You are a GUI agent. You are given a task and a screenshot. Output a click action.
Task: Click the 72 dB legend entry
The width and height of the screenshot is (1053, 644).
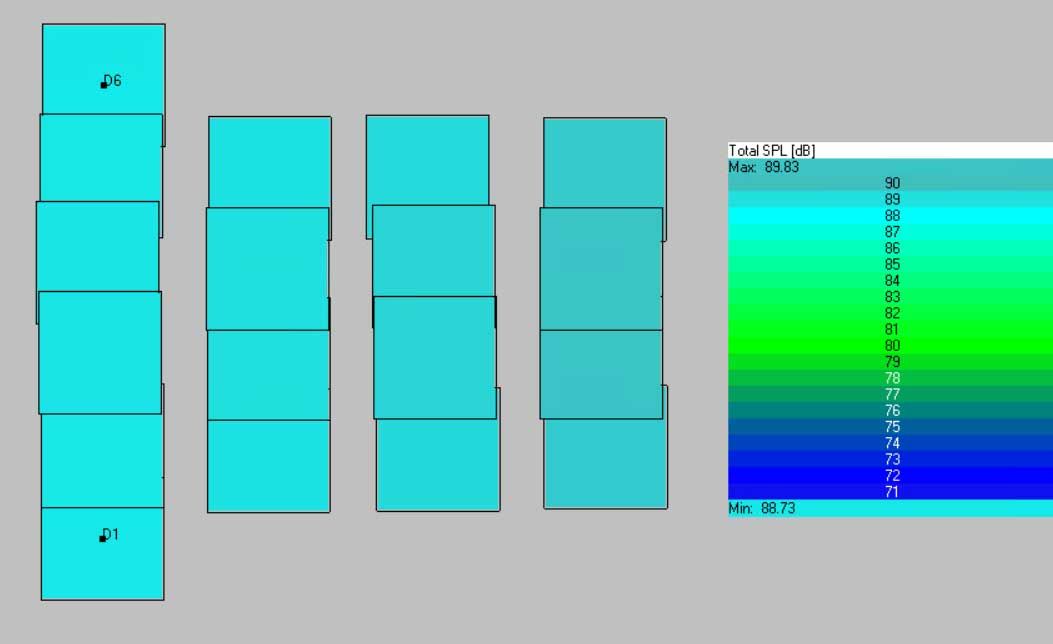pos(890,475)
